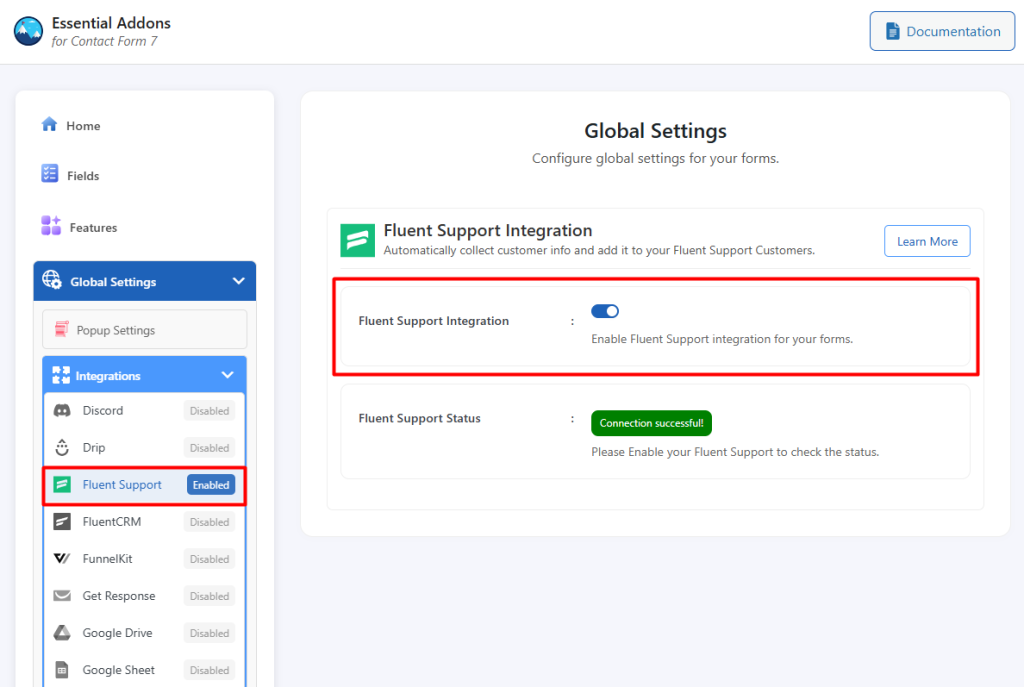Screen dimensions: 1024x687
Task: Click the Home house icon
Action: [49, 124]
